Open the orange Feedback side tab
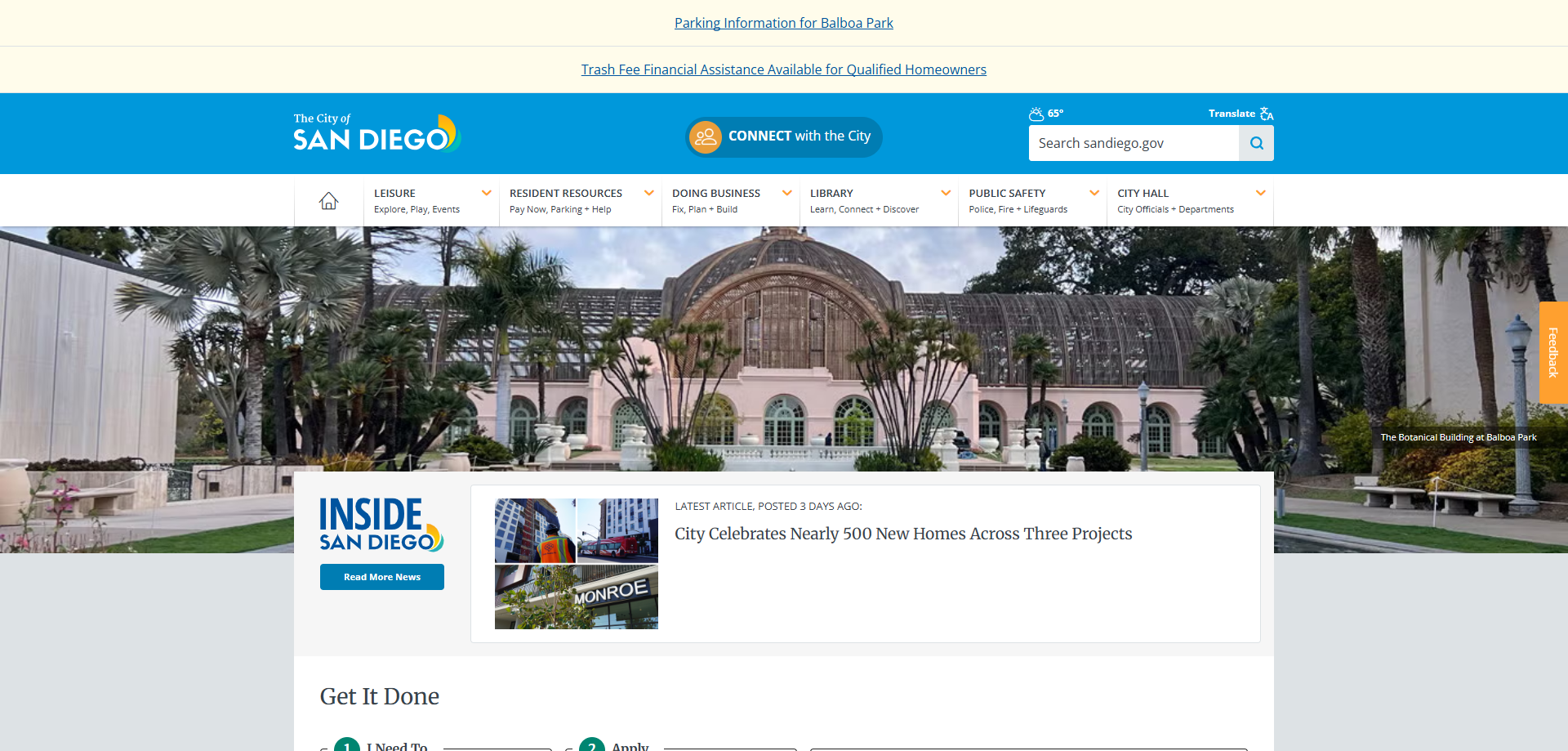Image resolution: width=1568 pixels, height=751 pixels. pyautogui.click(x=1553, y=352)
